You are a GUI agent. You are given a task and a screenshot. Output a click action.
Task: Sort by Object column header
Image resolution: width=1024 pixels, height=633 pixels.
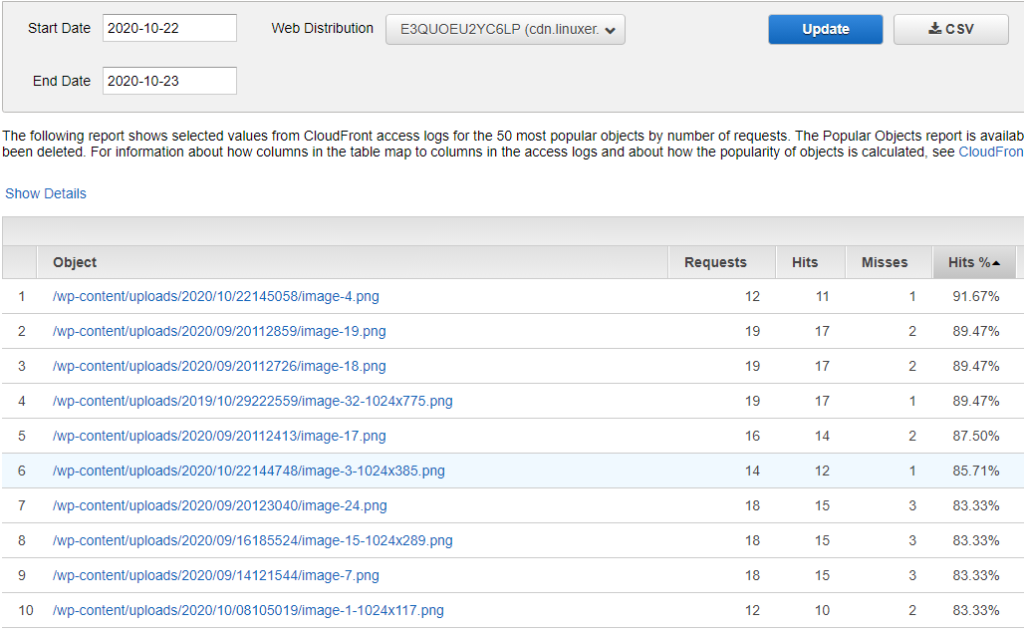[x=75, y=263]
